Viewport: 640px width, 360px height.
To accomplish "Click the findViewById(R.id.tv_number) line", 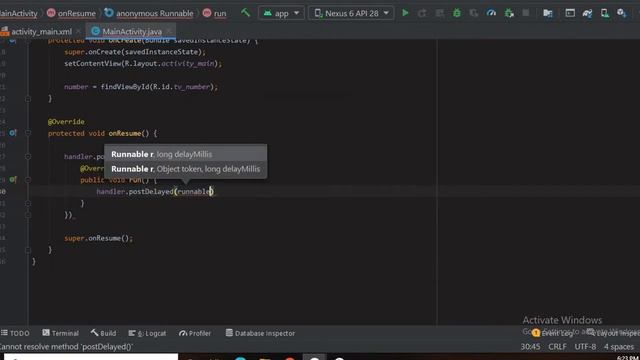I will click(141, 87).
